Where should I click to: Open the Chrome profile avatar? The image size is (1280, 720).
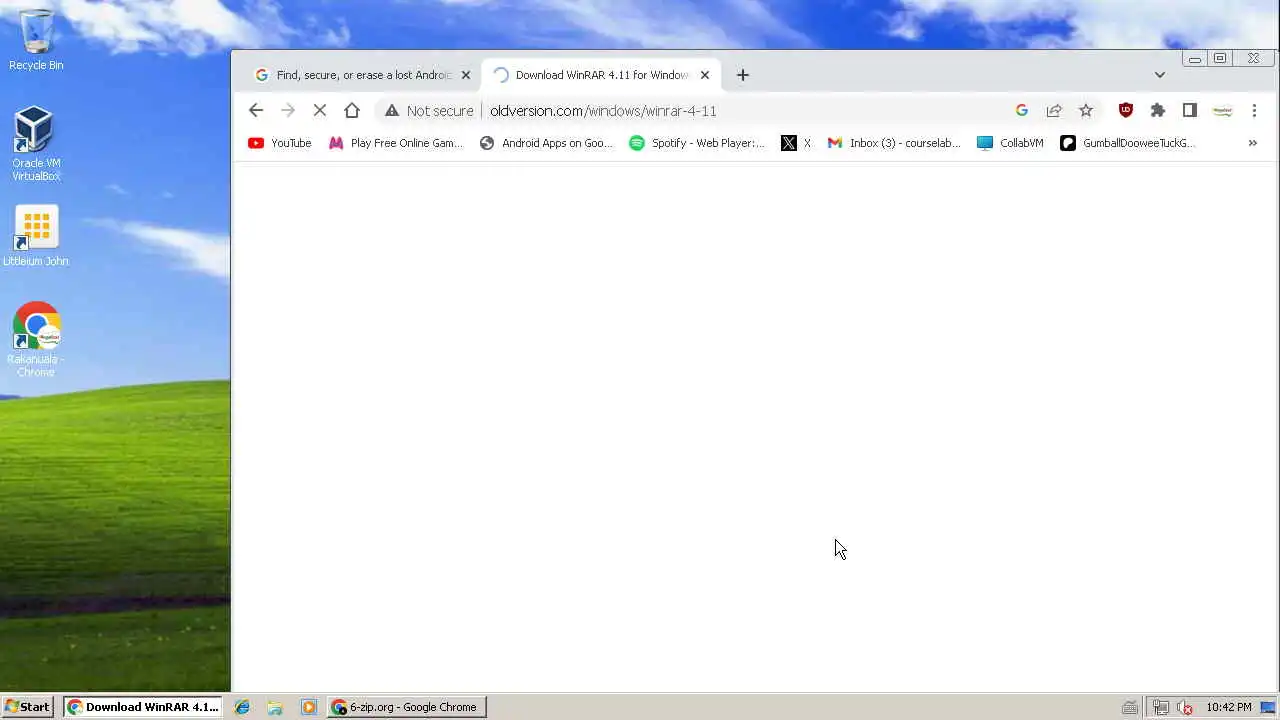tap(1222, 111)
